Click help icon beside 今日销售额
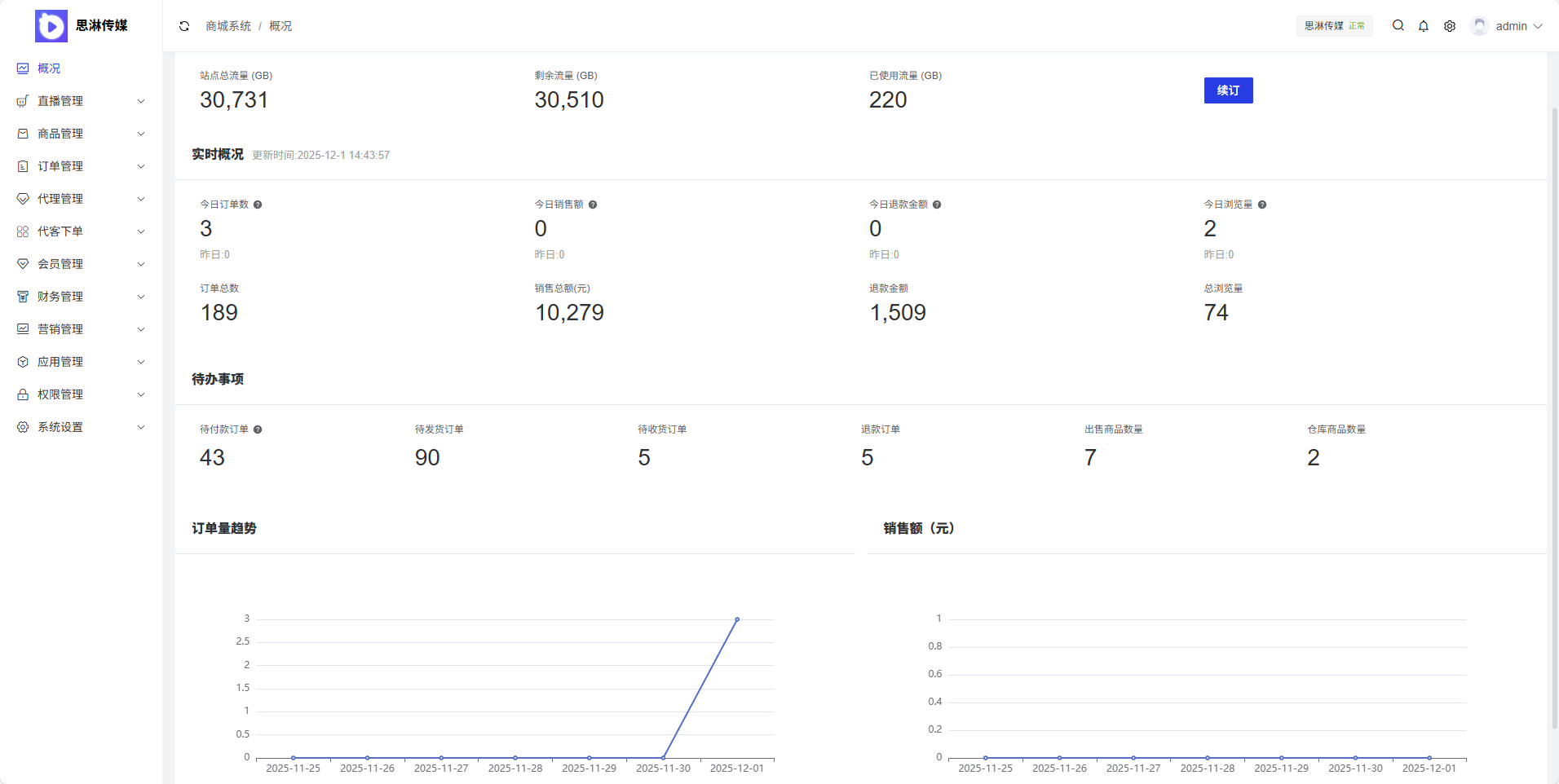 (593, 205)
